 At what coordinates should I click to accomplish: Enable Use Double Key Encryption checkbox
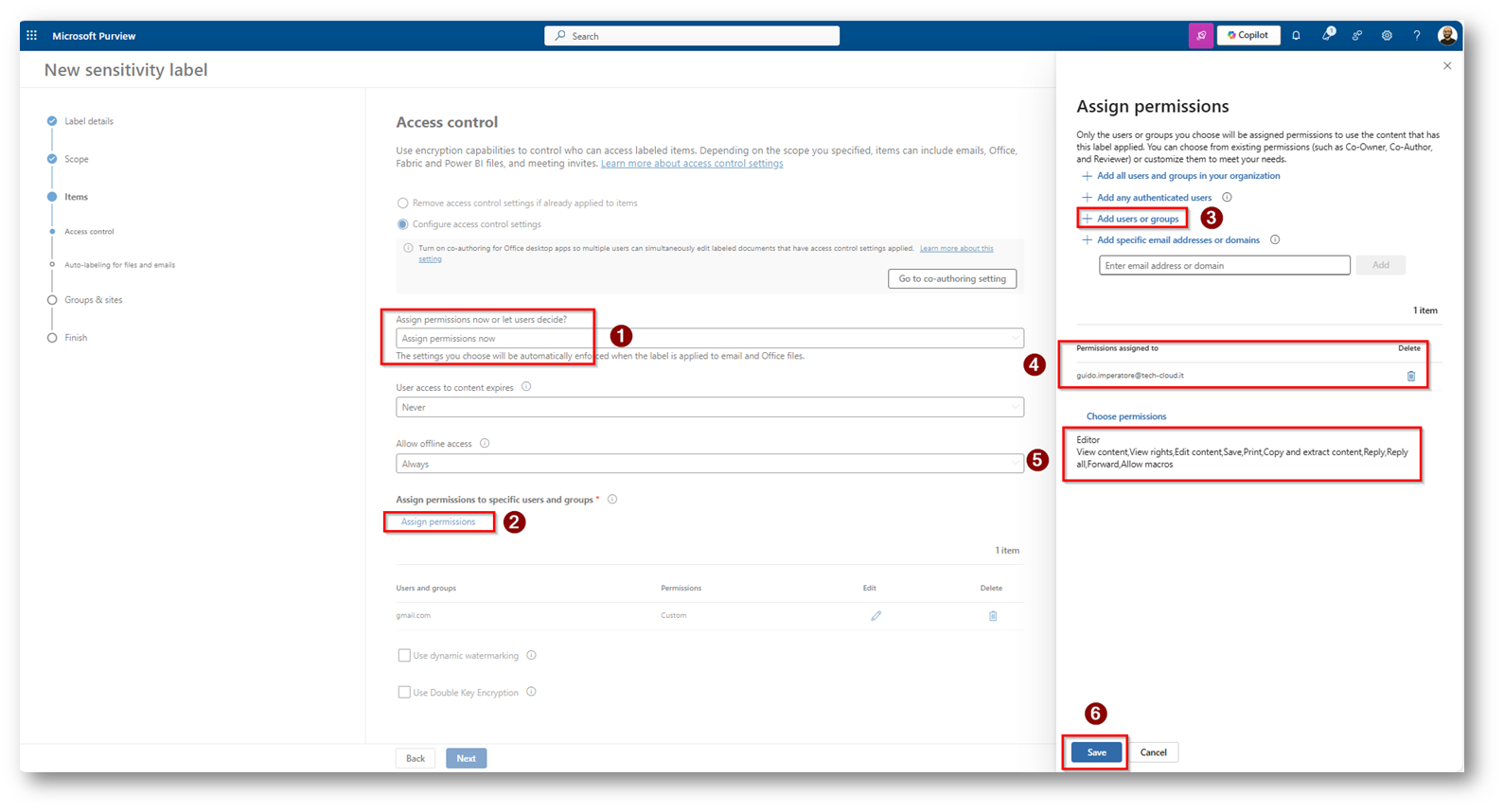click(404, 693)
